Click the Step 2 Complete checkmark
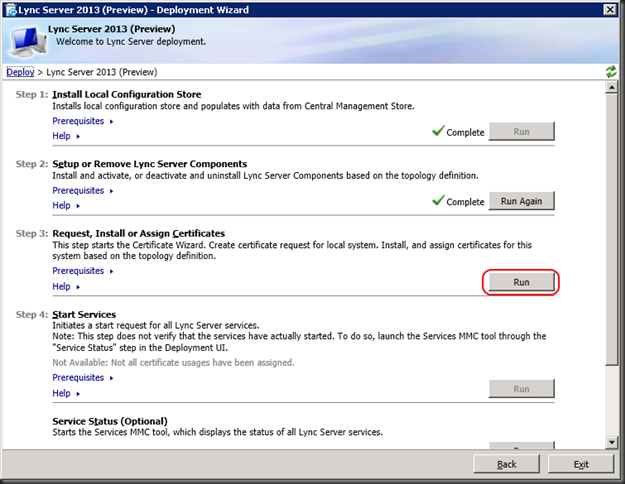The image size is (625, 484). 438,200
